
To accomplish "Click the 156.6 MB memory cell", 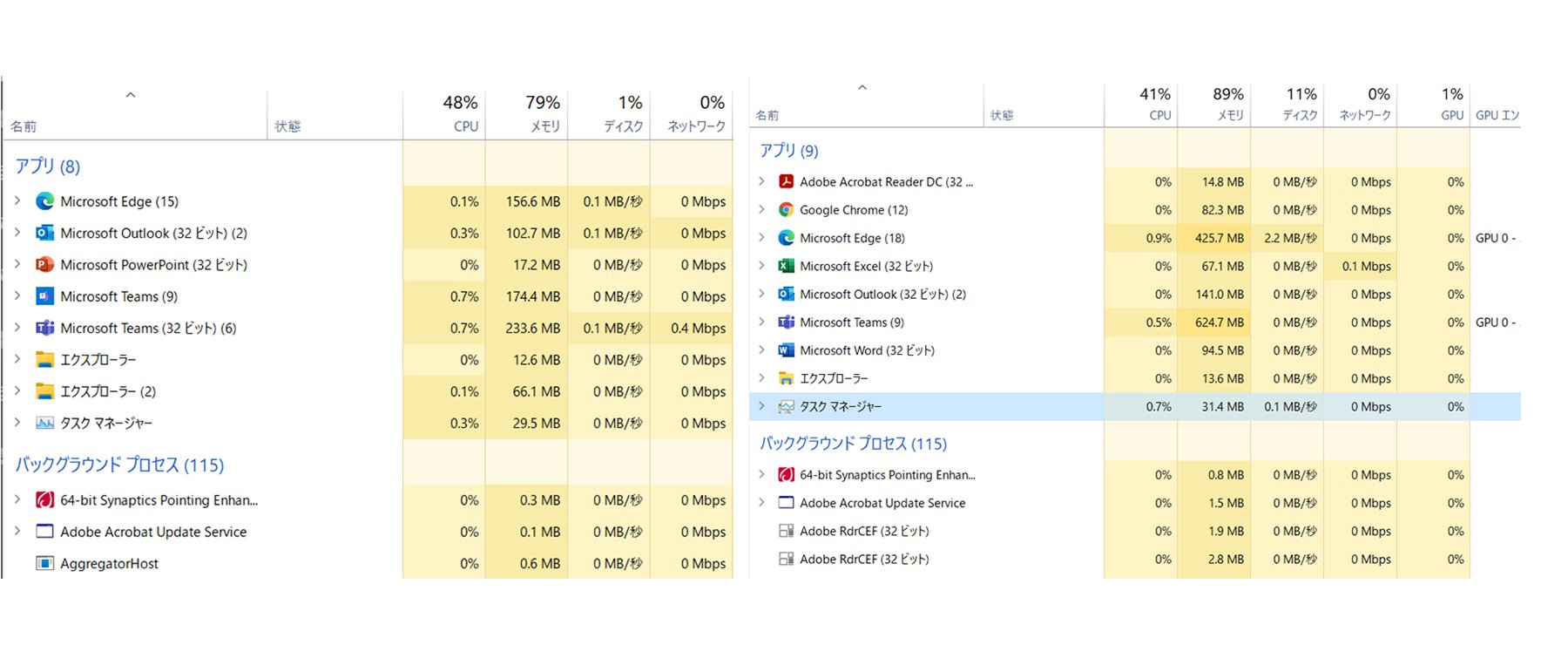I will coord(526,201).
